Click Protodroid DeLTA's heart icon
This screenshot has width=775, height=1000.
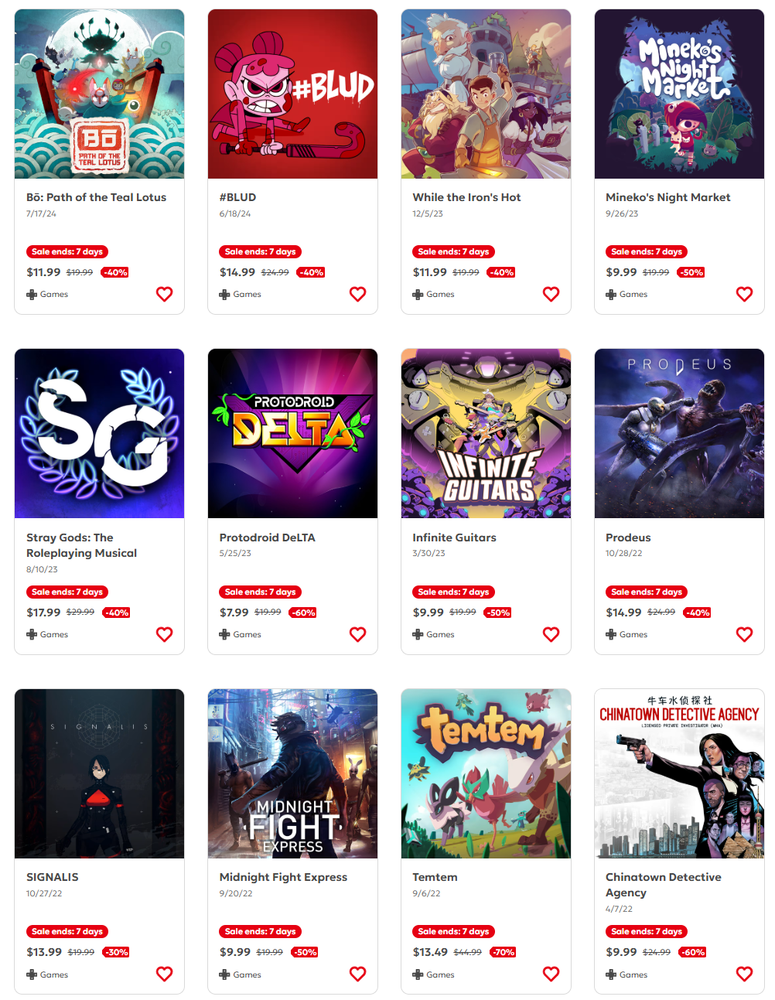coord(358,635)
